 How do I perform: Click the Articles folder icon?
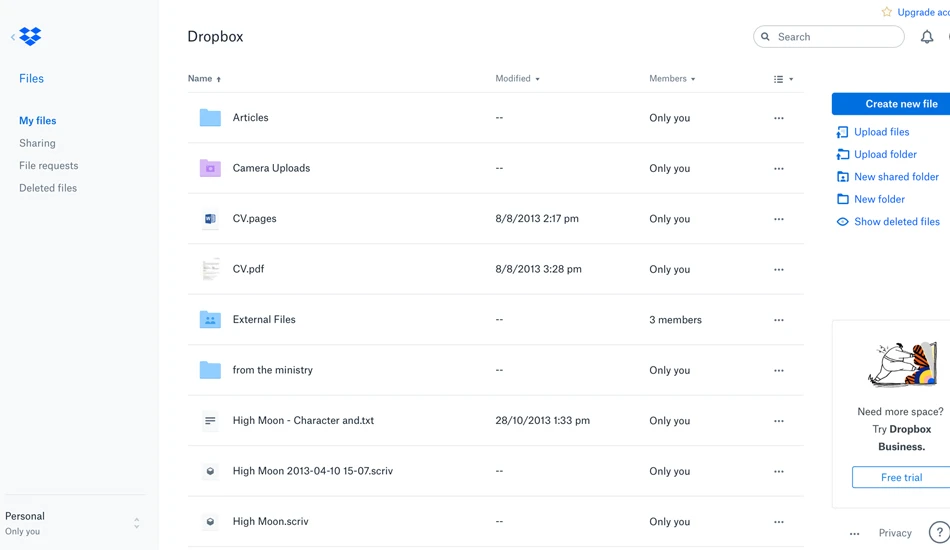coord(210,118)
